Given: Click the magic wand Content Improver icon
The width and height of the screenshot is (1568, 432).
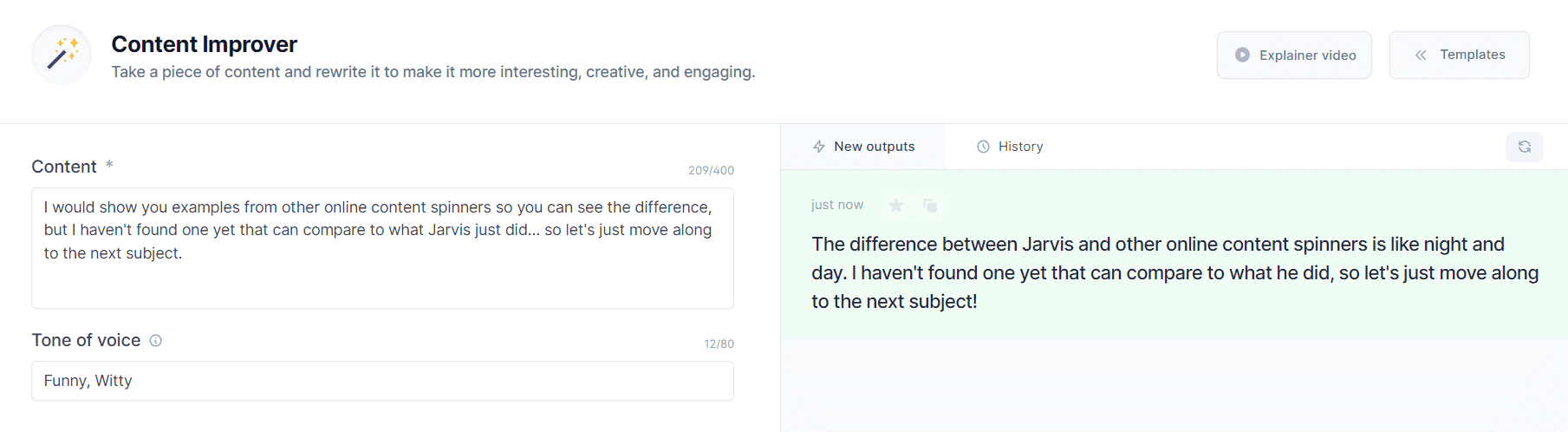Looking at the screenshot, I should [x=62, y=55].
